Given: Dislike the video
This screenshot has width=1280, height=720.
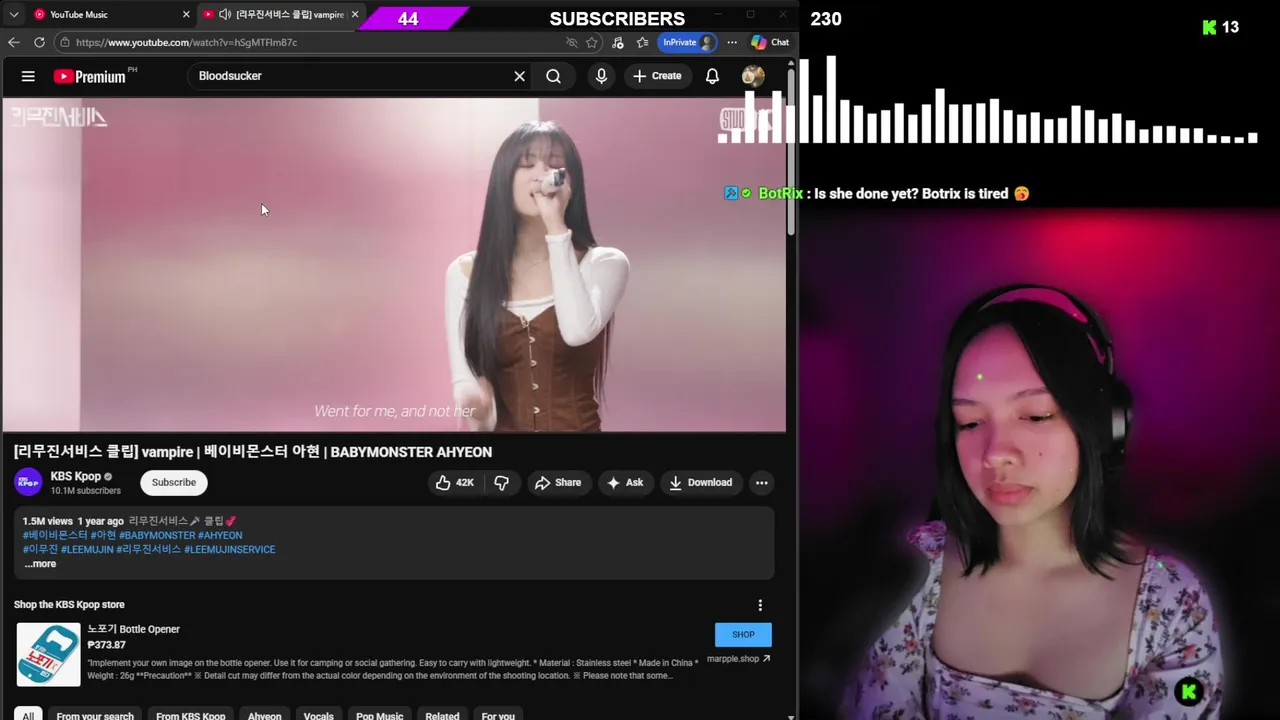Looking at the screenshot, I should (x=501, y=482).
